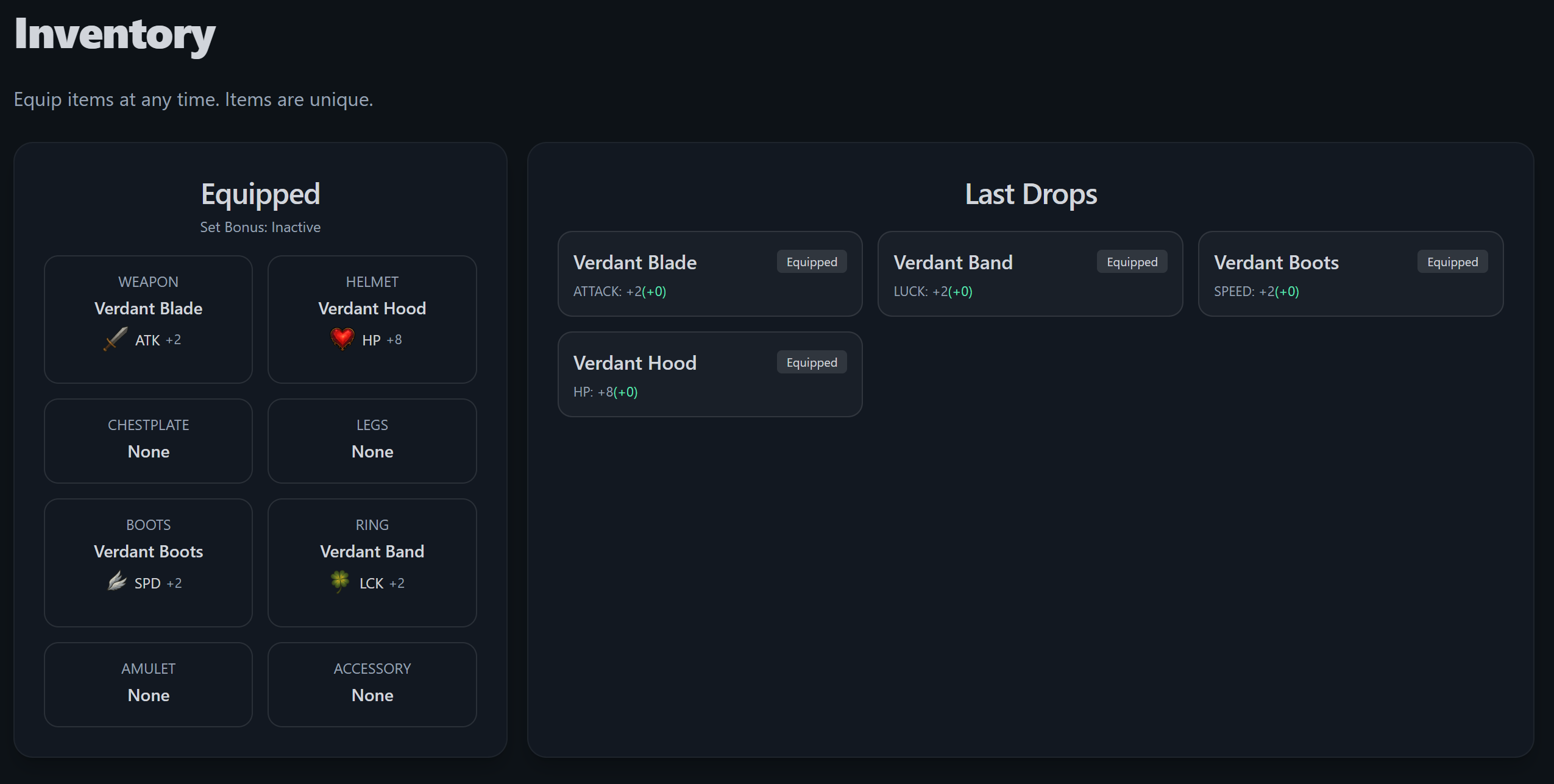The image size is (1554, 784).
Task: Click the sword icon beside ATK
Action: (x=116, y=339)
